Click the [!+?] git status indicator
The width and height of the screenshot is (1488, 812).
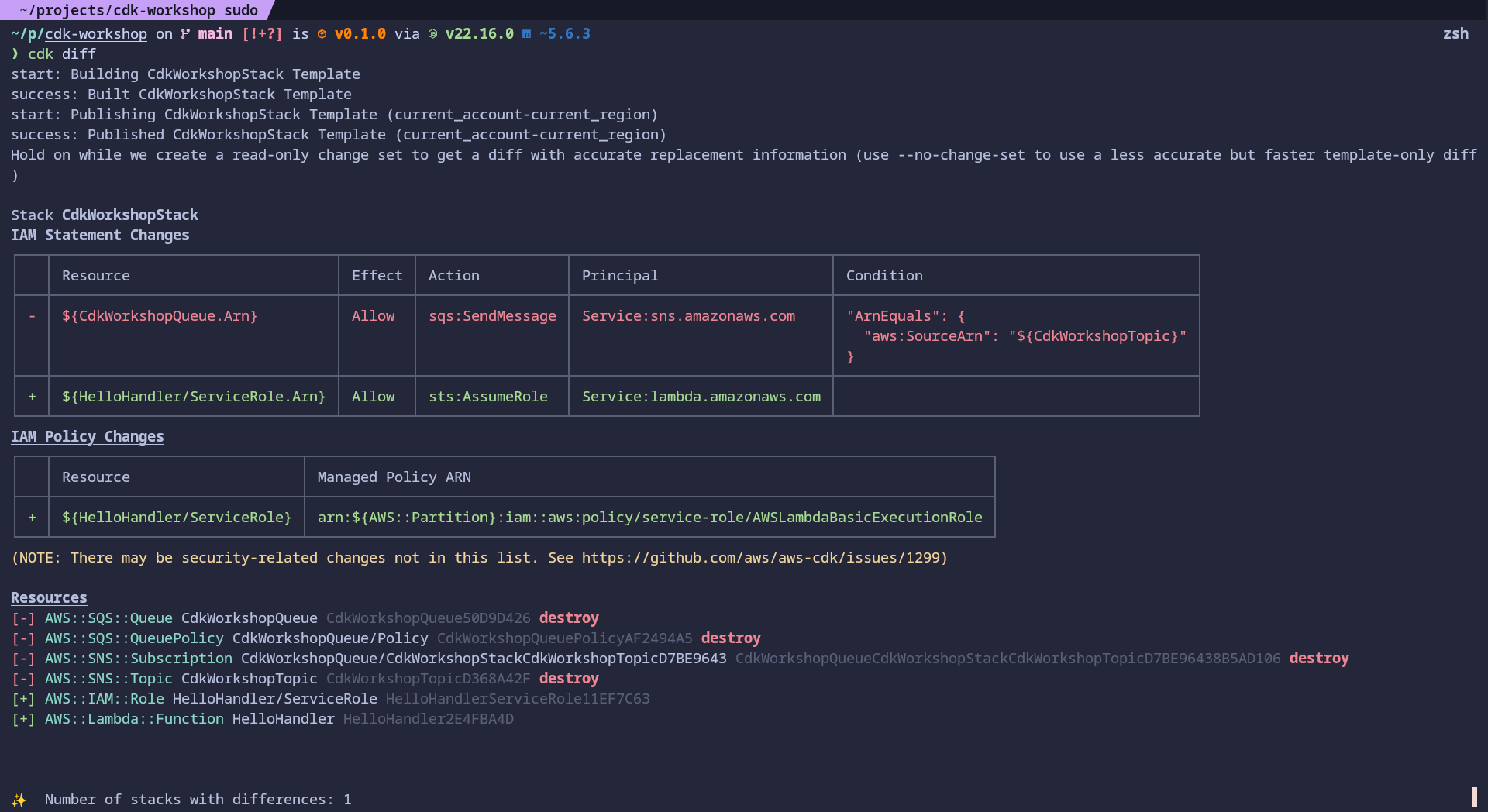pyautogui.click(x=262, y=34)
